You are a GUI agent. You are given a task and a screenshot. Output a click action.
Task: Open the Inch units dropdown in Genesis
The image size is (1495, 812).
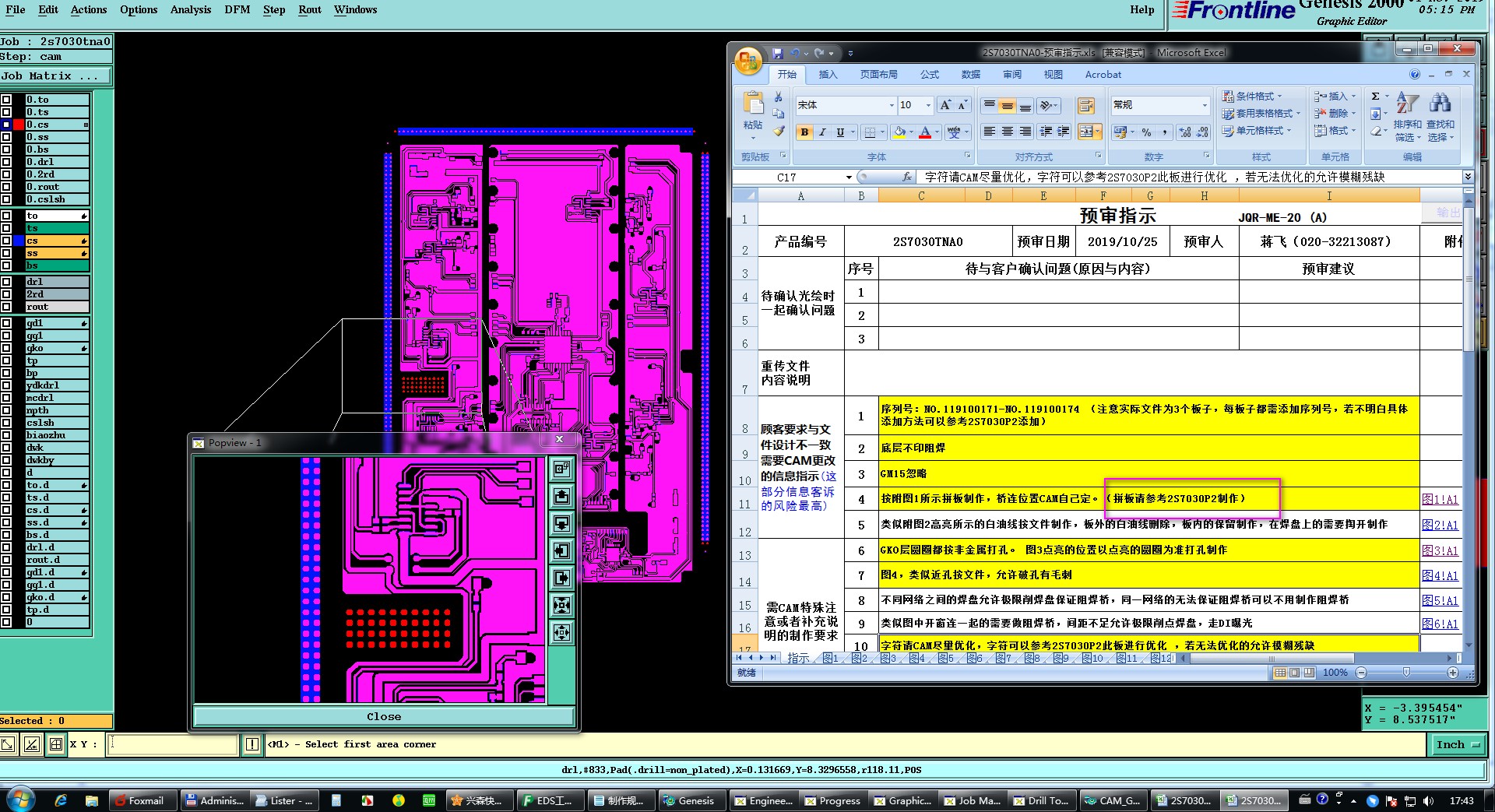1457,745
